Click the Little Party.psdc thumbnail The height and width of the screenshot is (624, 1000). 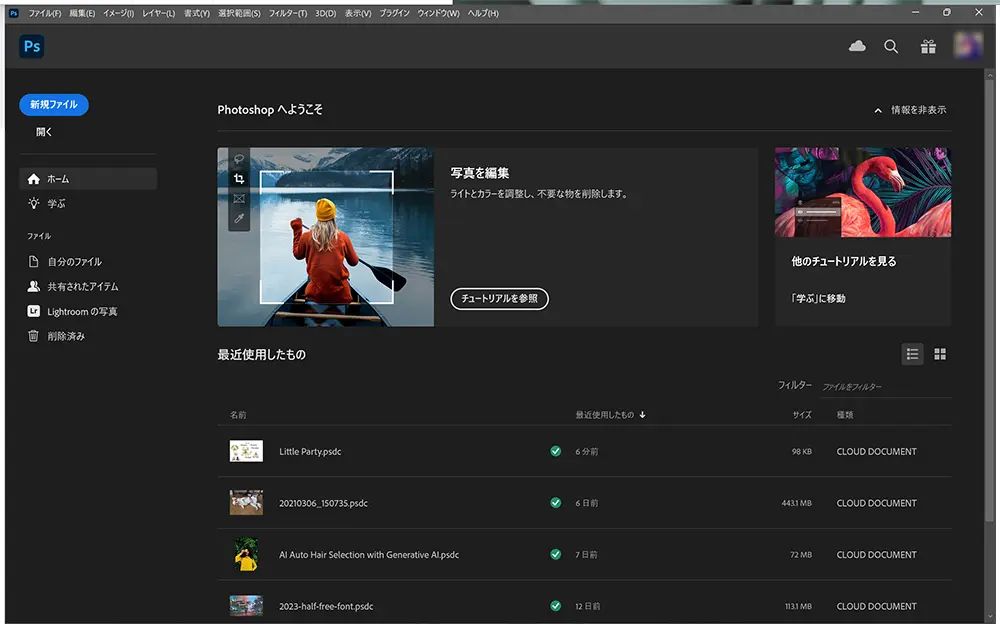pyautogui.click(x=246, y=451)
